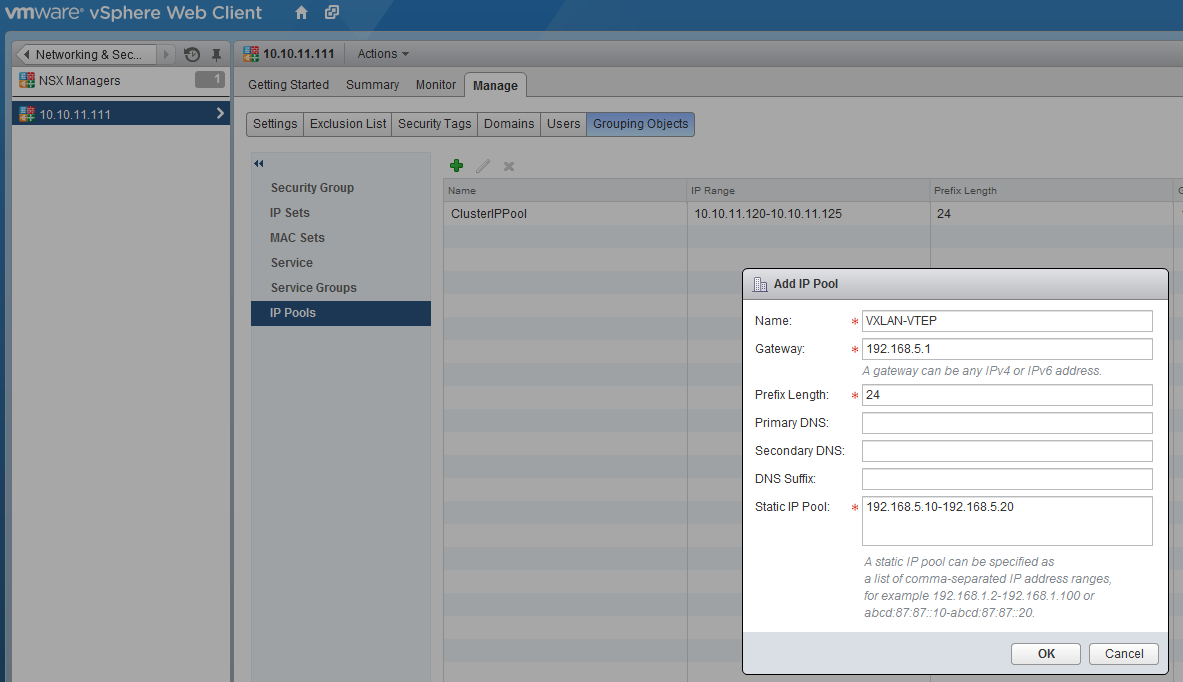Expand the 10.10.11.111 navigator item arrow

220,114
